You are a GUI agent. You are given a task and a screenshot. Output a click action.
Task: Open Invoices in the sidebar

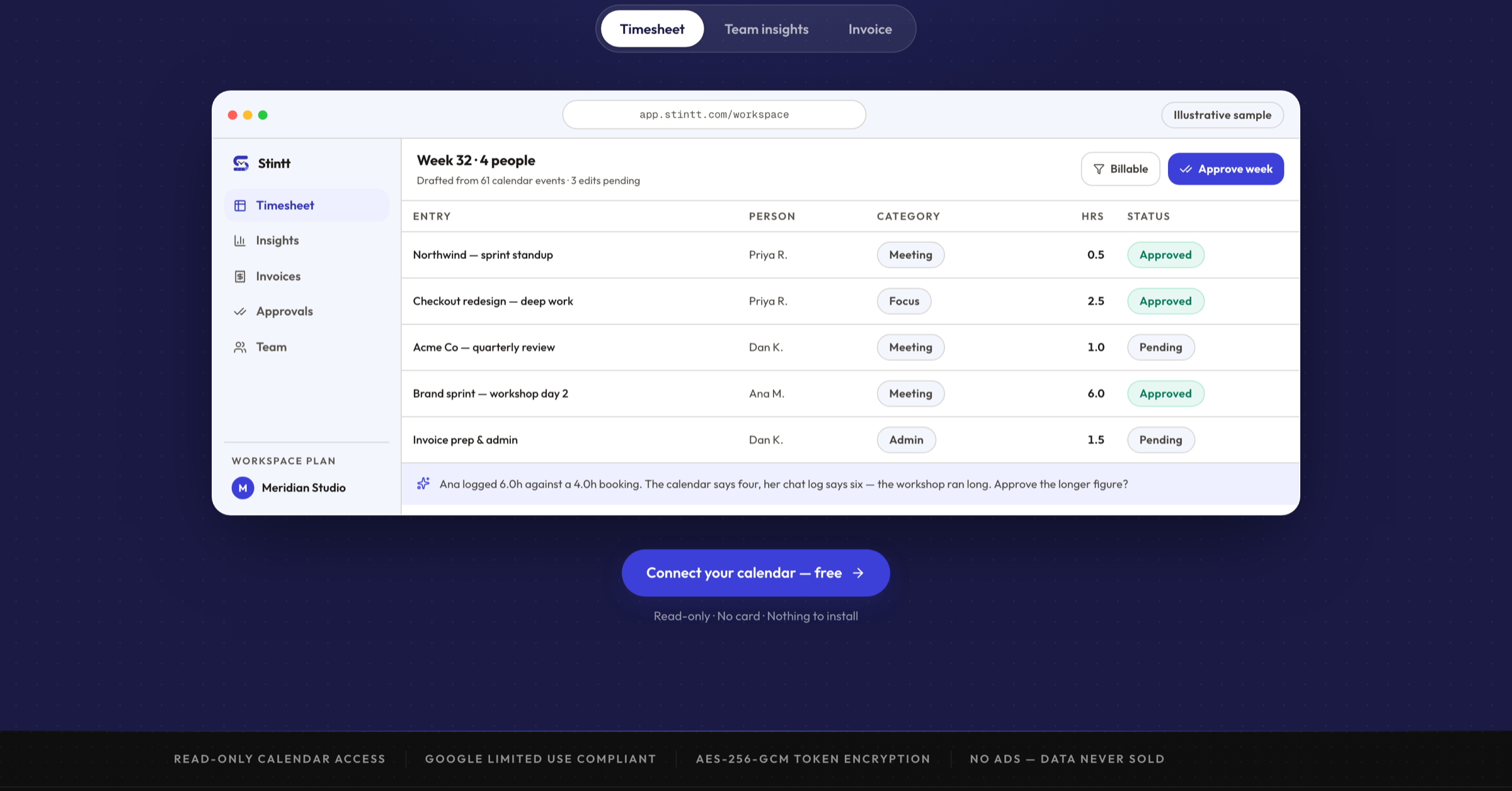pyautogui.click(x=306, y=276)
